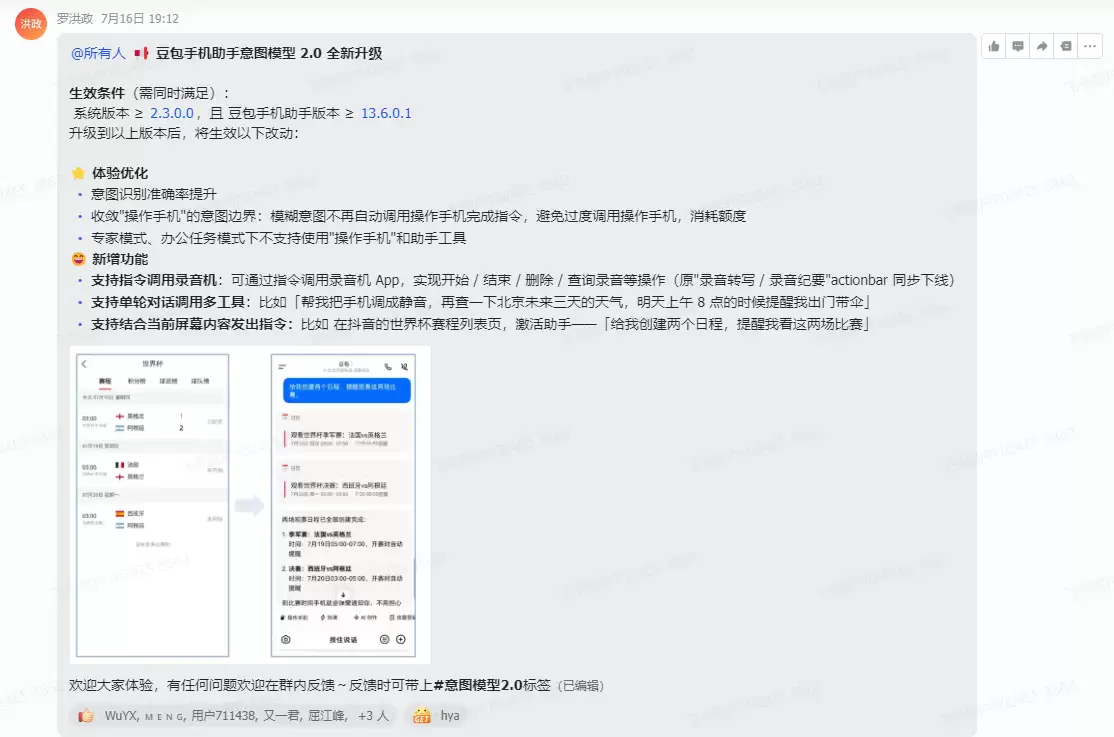Open the Doubao chat result phone screenshot
The height and width of the screenshot is (737, 1114).
click(x=343, y=505)
